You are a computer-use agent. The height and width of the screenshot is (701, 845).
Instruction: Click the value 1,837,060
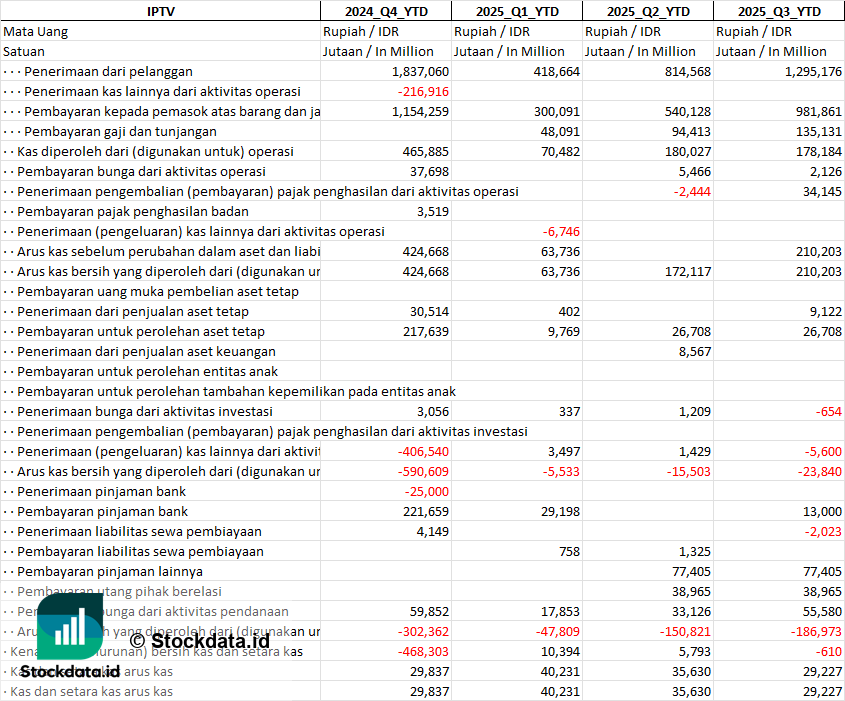pos(420,72)
